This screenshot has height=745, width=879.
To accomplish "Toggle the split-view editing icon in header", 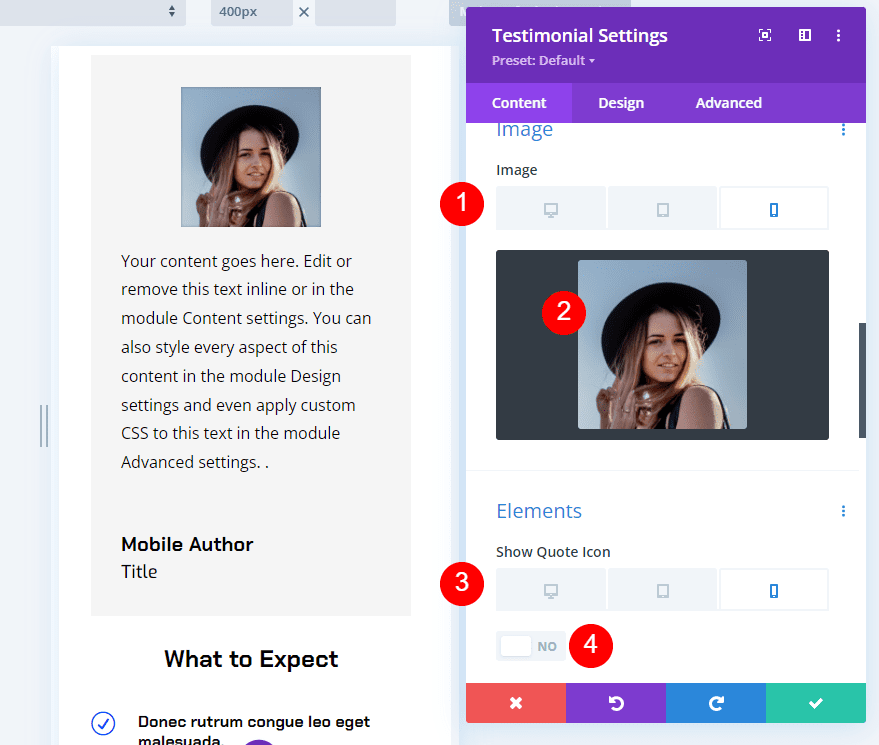I will coord(804,35).
